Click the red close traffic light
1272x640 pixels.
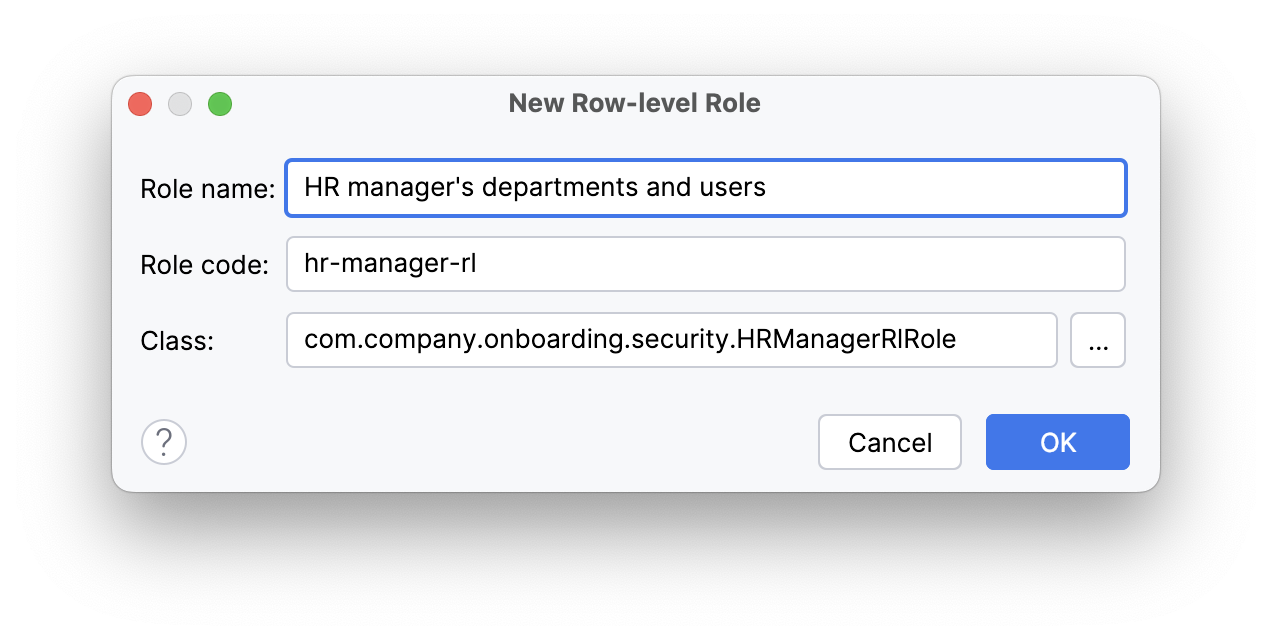click(139, 103)
